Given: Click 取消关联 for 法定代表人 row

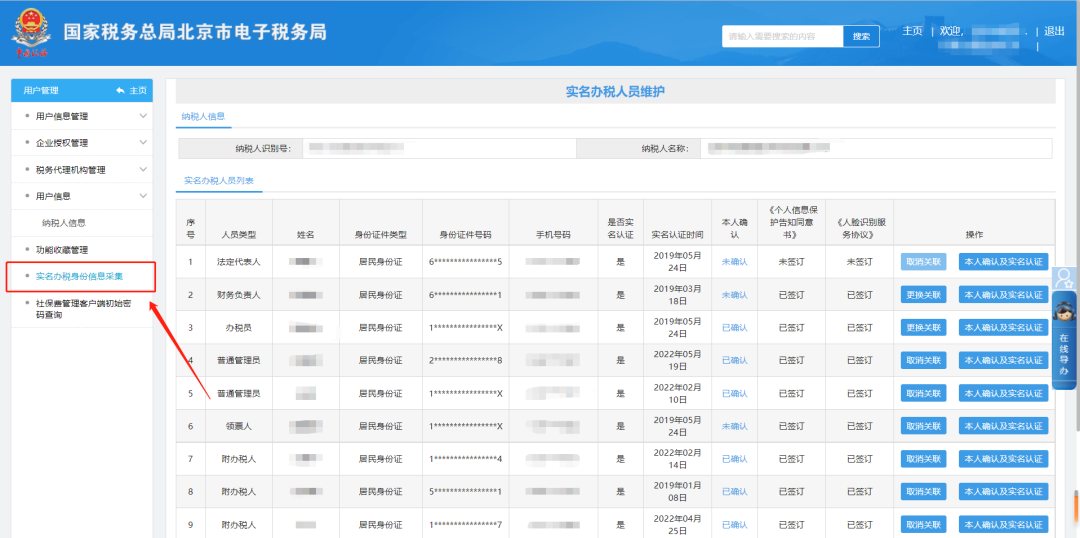Looking at the screenshot, I should (x=924, y=262).
